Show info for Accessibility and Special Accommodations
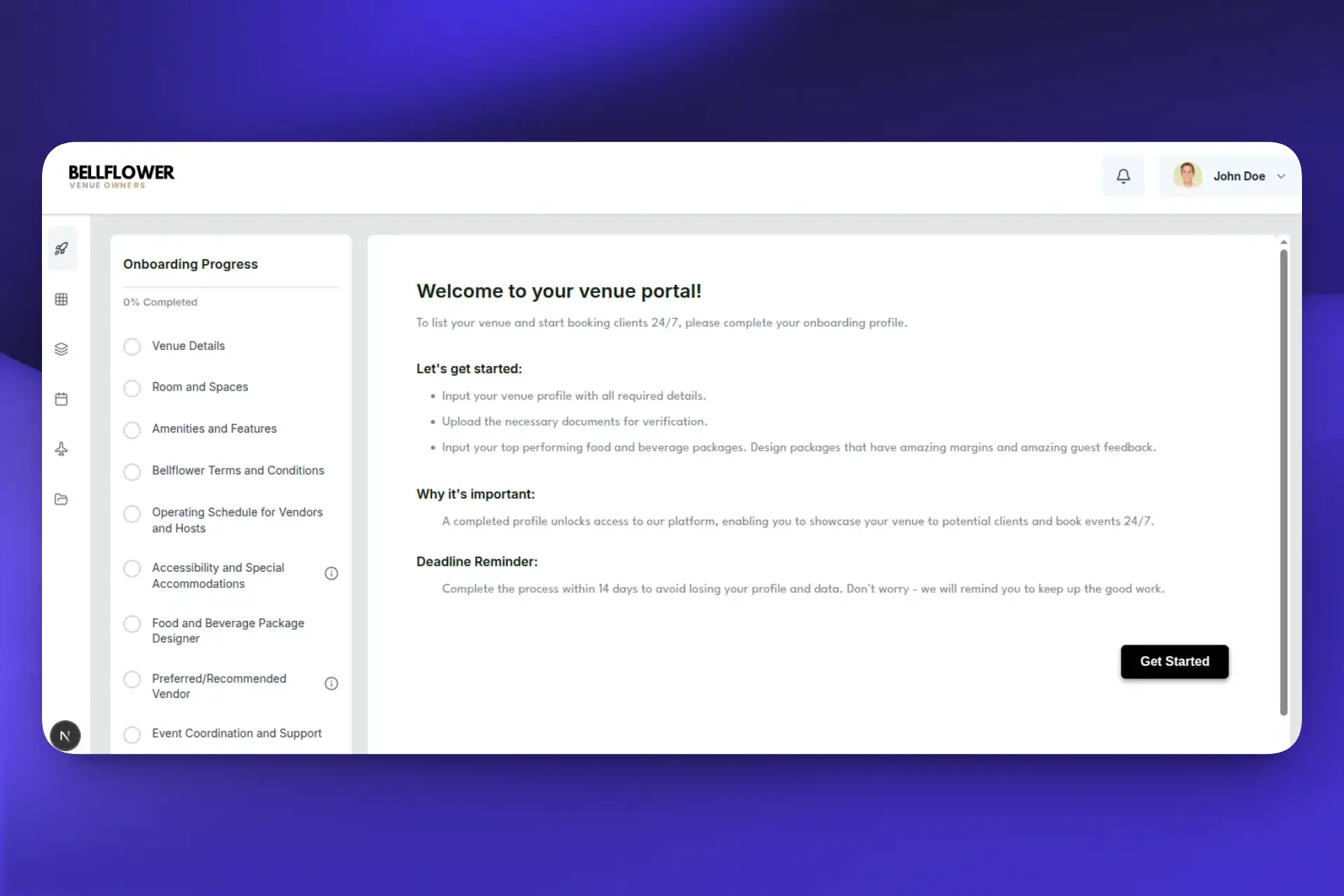 [x=332, y=574]
